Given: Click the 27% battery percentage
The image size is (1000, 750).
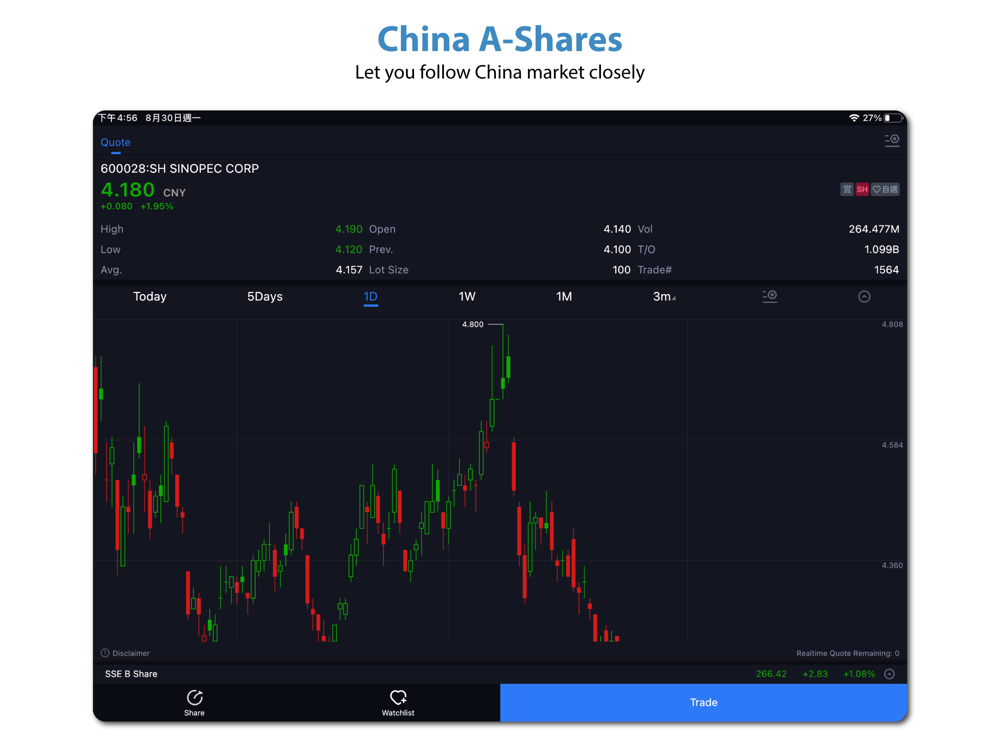Looking at the screenshot, I should click(x=872, y=118).
